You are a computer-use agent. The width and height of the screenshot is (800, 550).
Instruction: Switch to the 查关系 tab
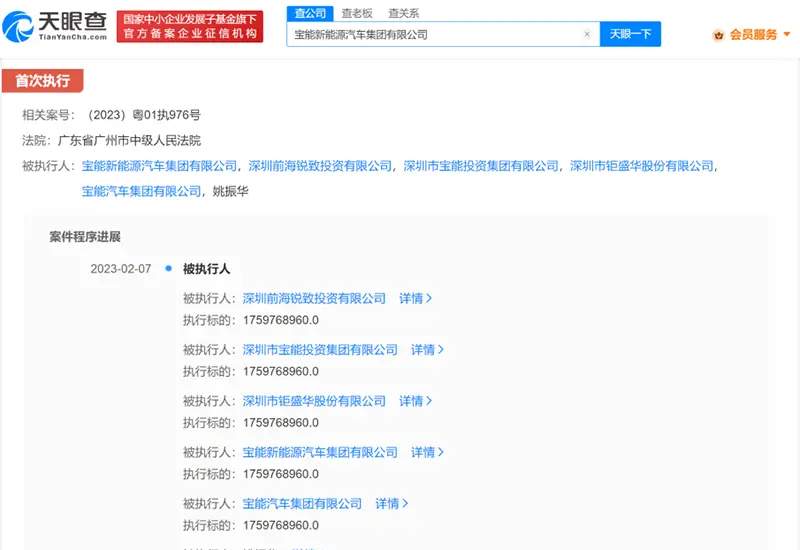tap(403, 13)
